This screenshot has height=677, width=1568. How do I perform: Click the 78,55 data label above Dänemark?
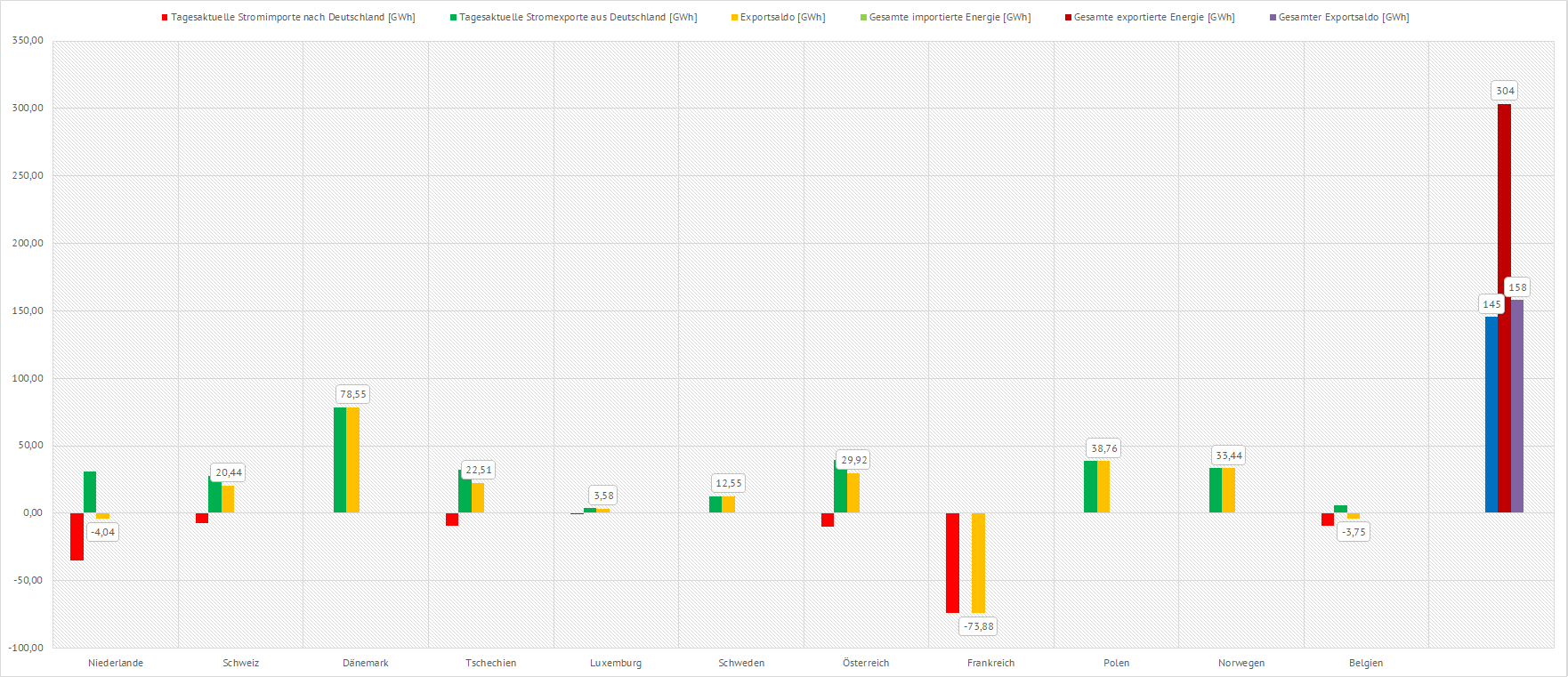(x=353, y=394)
